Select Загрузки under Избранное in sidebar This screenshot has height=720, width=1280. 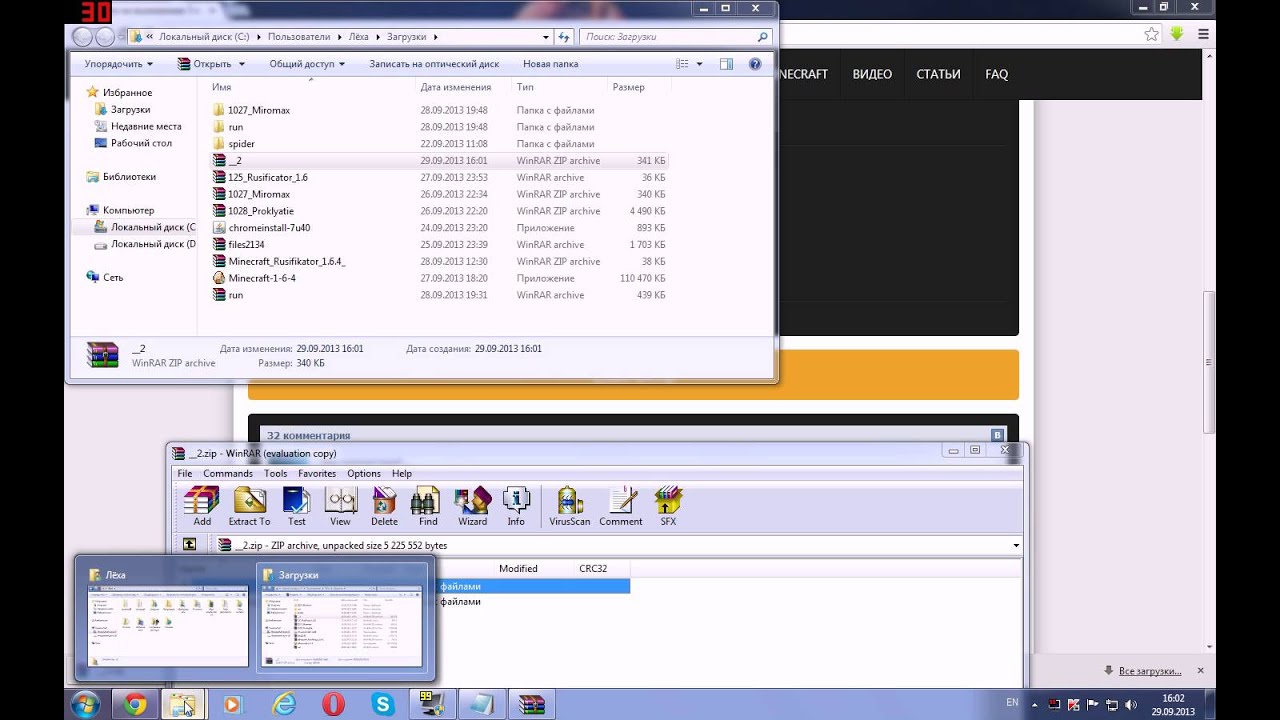[x=130, y=109]
